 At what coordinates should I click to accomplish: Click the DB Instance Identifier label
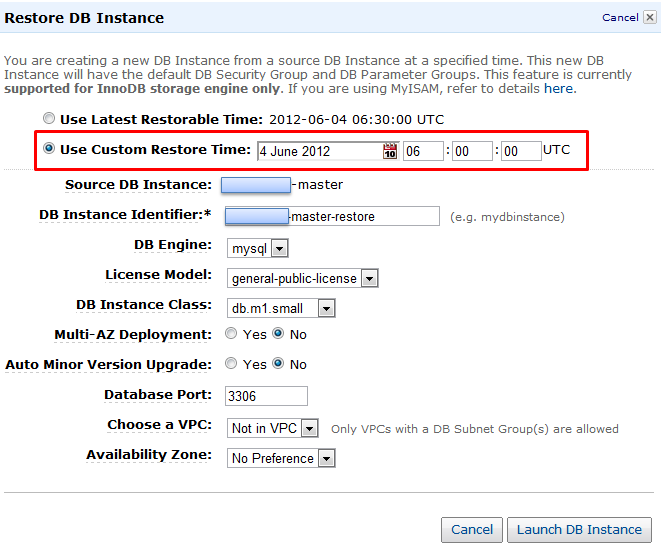pyautogui.click(x=125, y=215)
